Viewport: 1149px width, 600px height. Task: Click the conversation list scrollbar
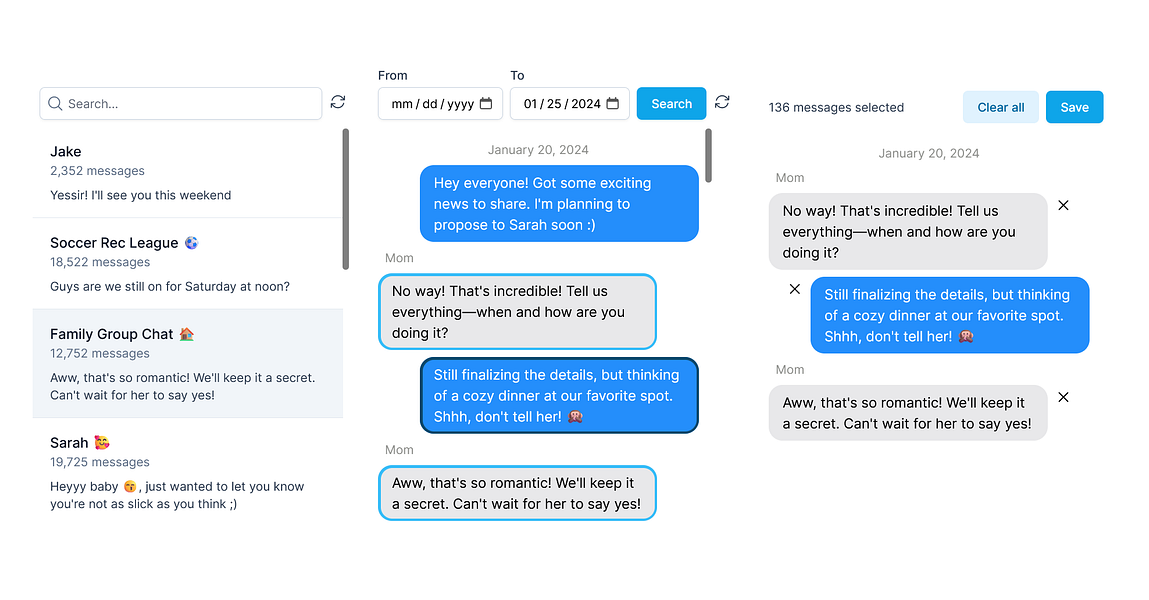[x=346, y=198]
